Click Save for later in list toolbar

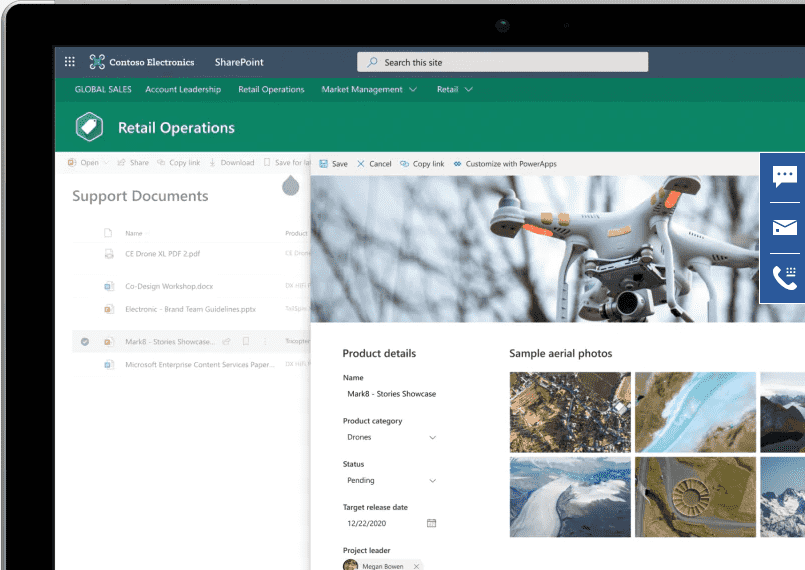coord(287,163)
